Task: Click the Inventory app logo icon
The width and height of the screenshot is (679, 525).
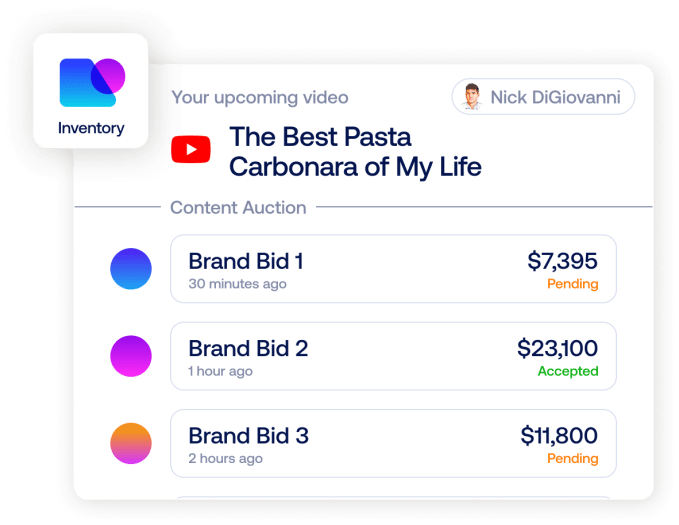Action: (91, 83)
